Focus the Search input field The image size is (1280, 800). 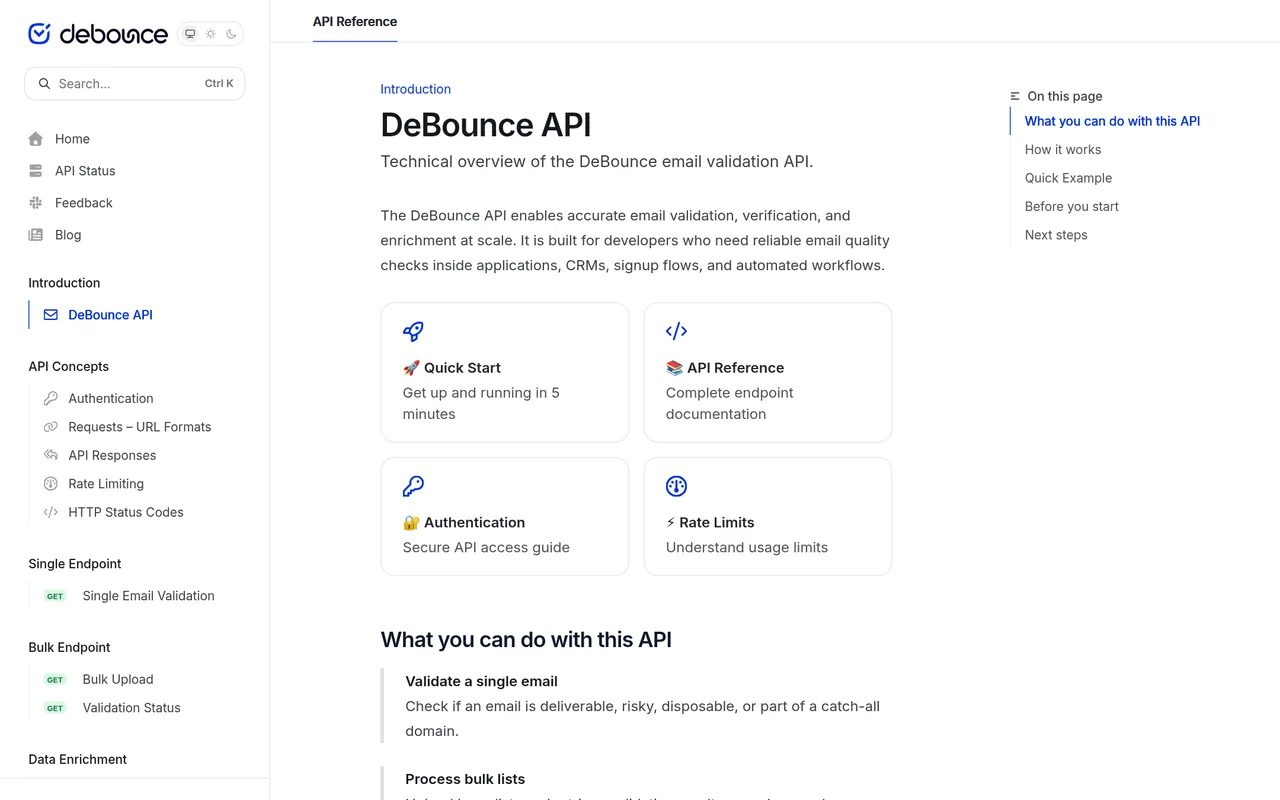[135, 84]
